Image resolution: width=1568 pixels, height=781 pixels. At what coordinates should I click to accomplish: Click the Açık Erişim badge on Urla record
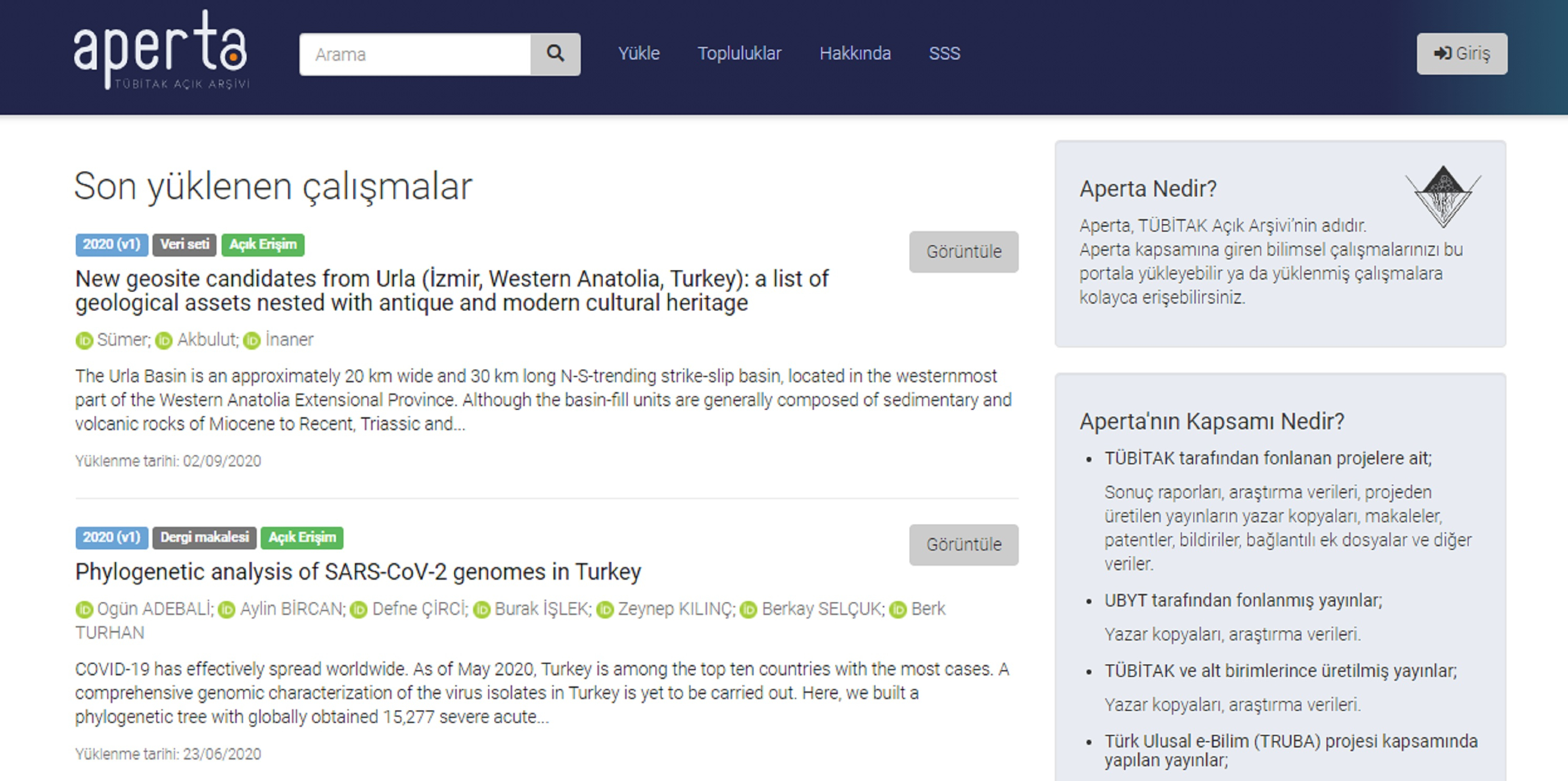click(263, 245)
